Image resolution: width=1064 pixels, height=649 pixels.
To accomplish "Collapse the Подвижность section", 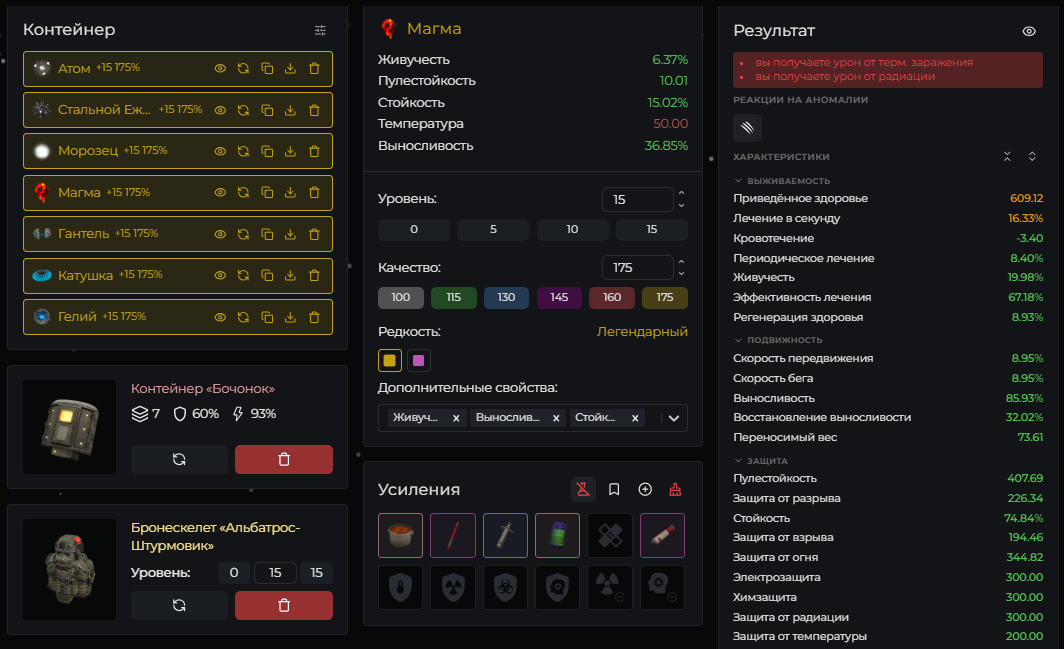I will tap(738, 340).
